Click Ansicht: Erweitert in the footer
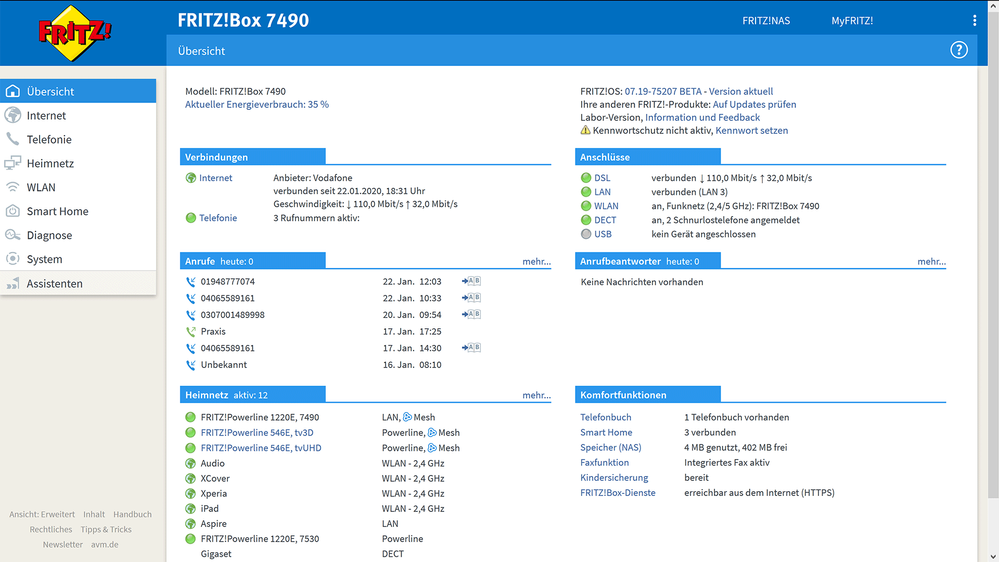 point(41,514)
